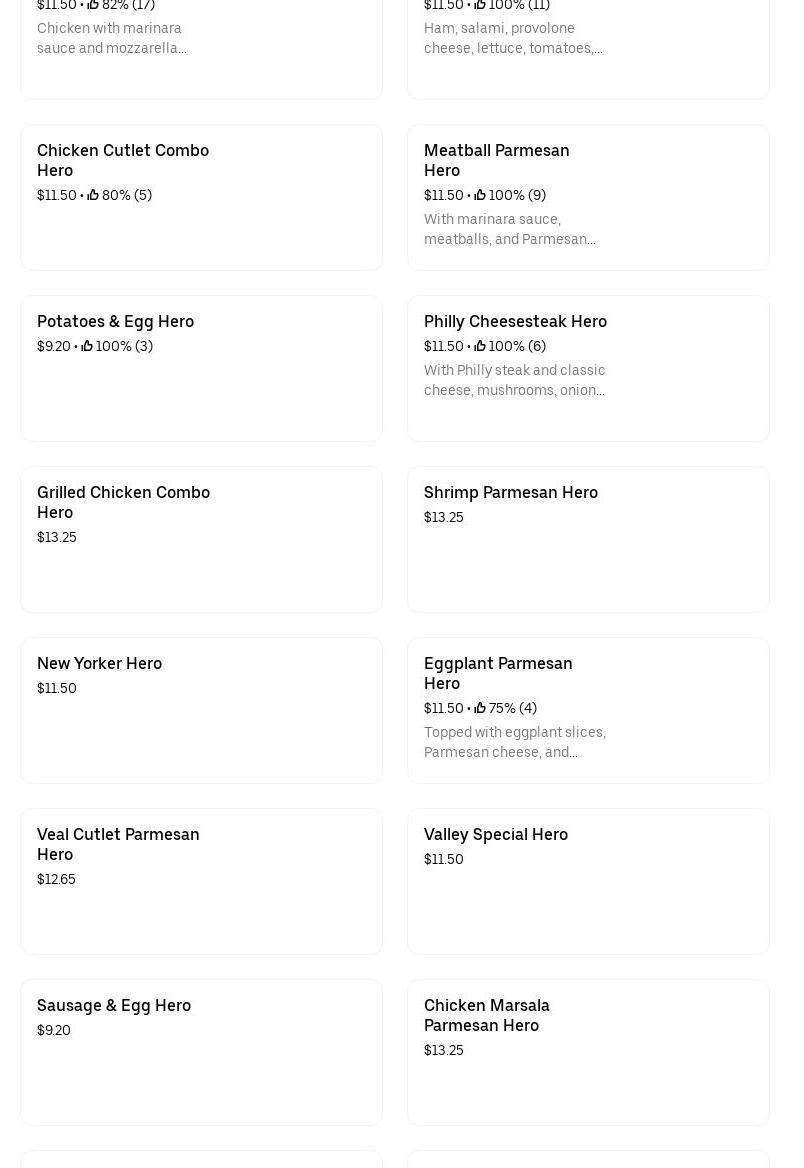Click the Meatball Parmesan Hero description text
Screen dimensions: 804x1168
[509, 229]
